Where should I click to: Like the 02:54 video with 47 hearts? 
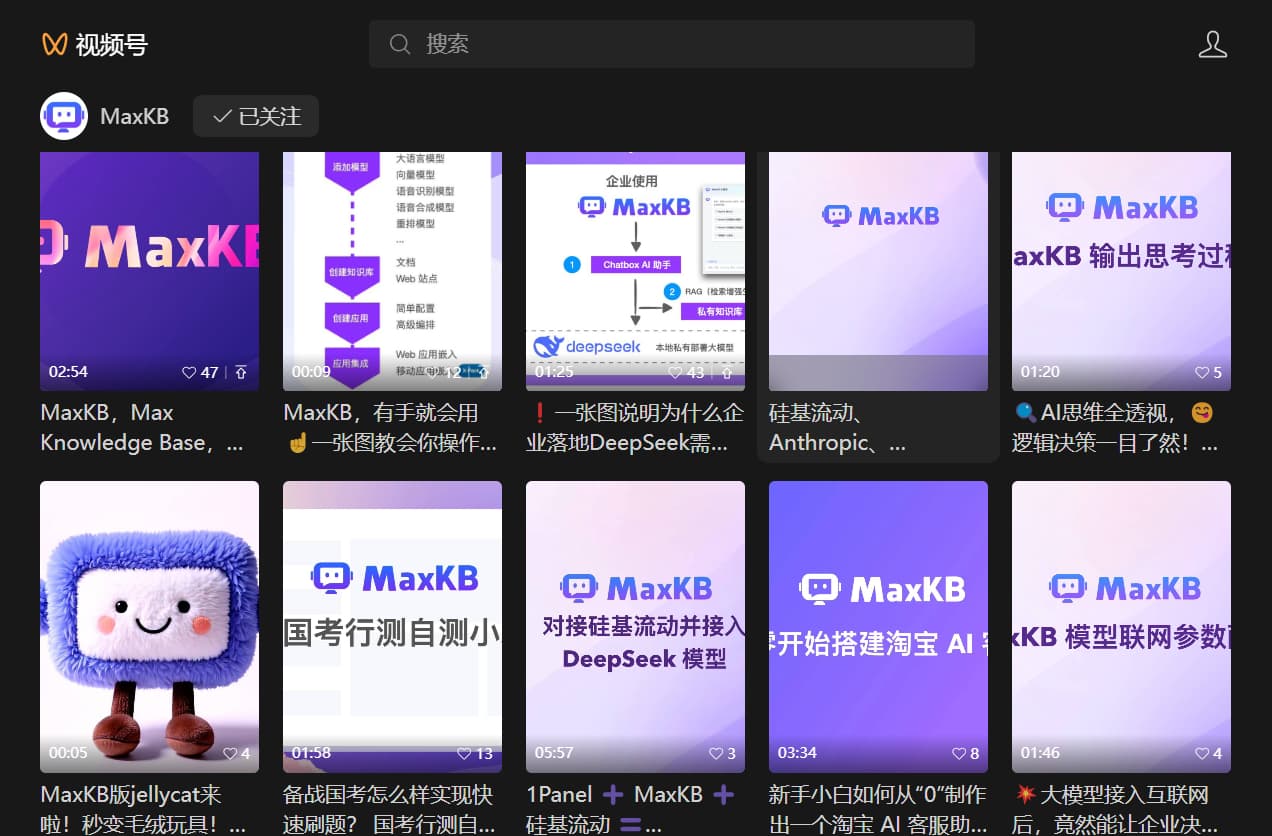[189, 372]
